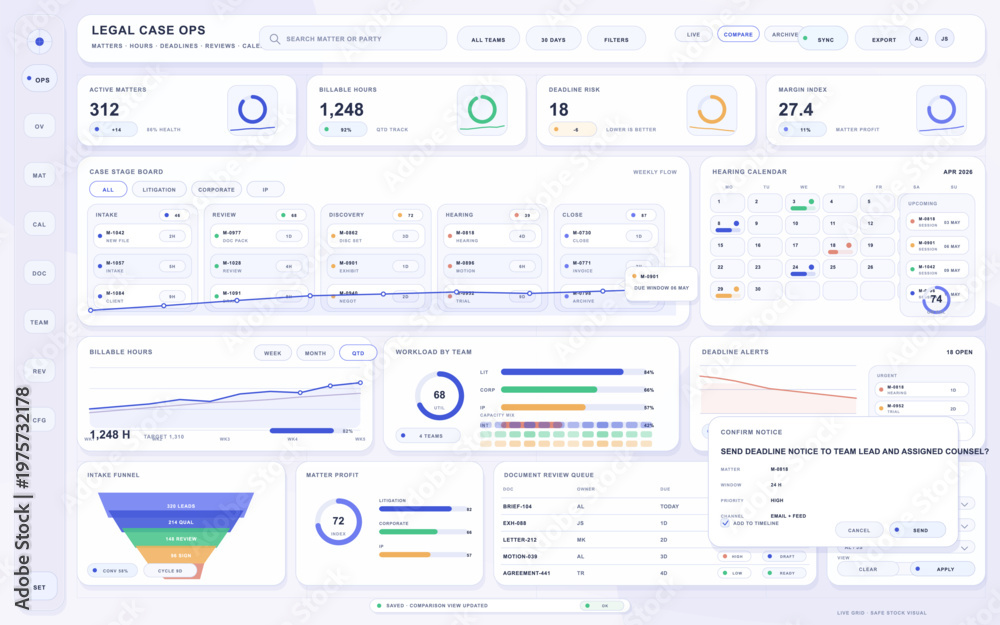Click the AL user avatar
Image resolution: width=1000 pixels, height=625 pixels.
point(918,38)
